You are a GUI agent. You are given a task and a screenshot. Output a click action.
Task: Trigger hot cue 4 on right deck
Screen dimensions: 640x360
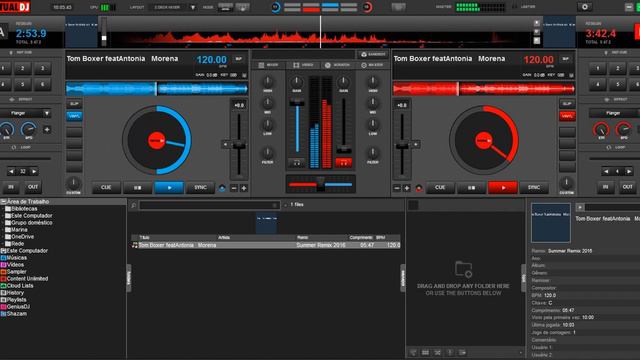pyautogui.click(x=598, y=84)
